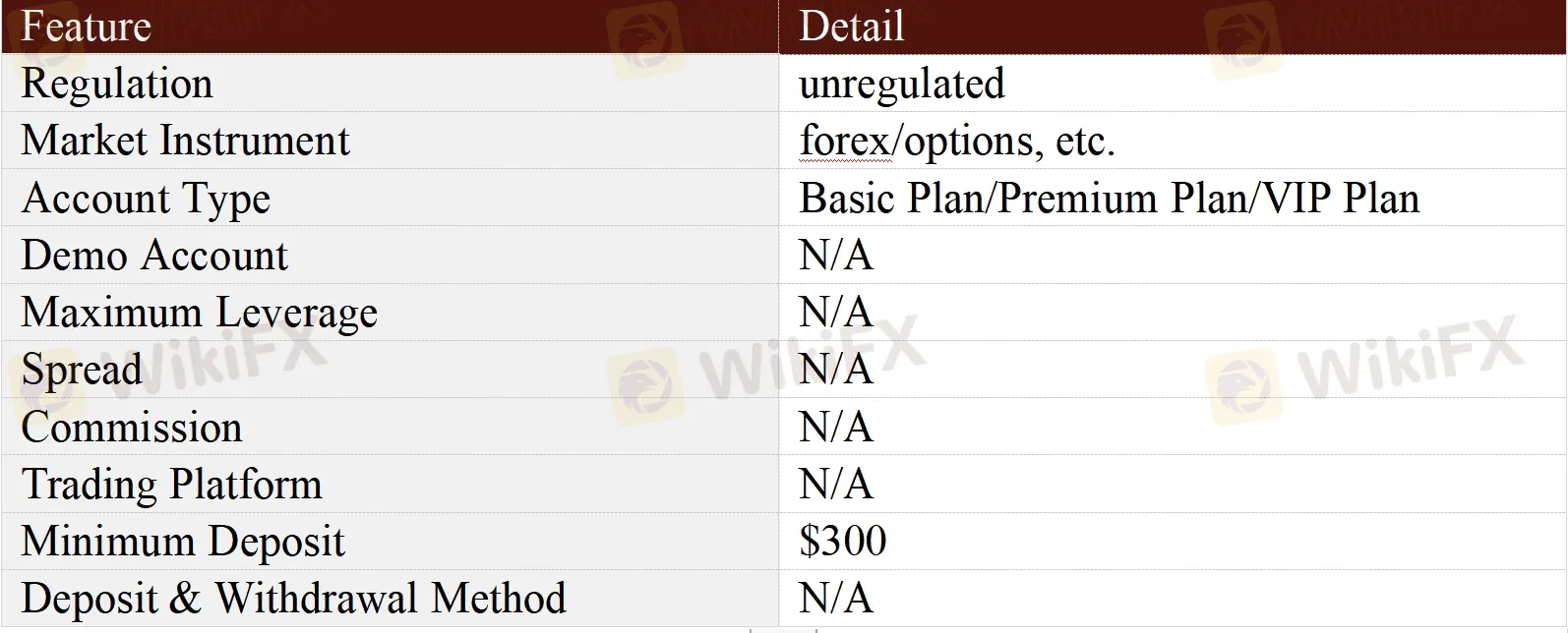Select the Market Instrument label

[x=185, y=141]
